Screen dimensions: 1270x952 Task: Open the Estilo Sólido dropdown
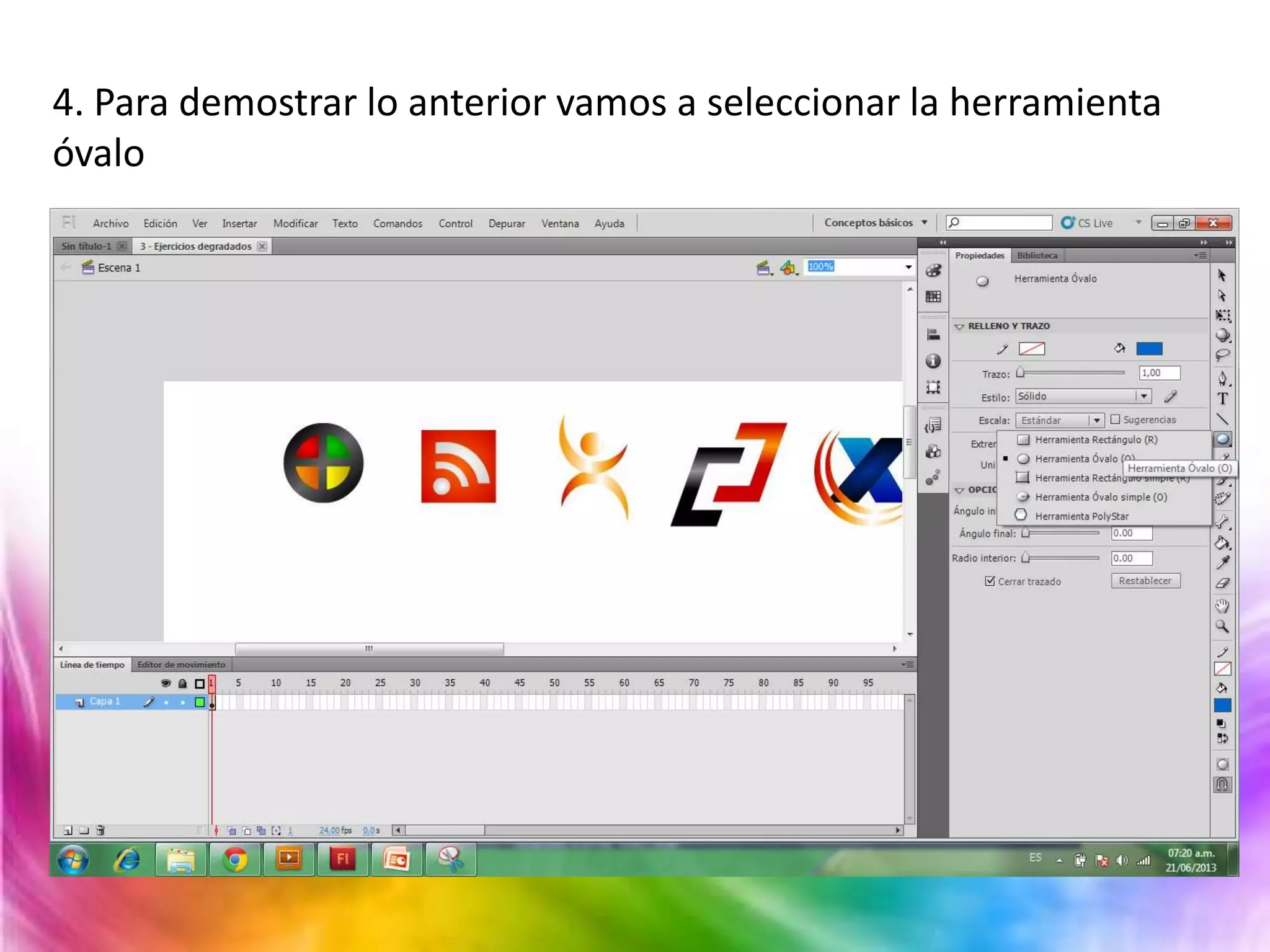(x=1083, y=397)
